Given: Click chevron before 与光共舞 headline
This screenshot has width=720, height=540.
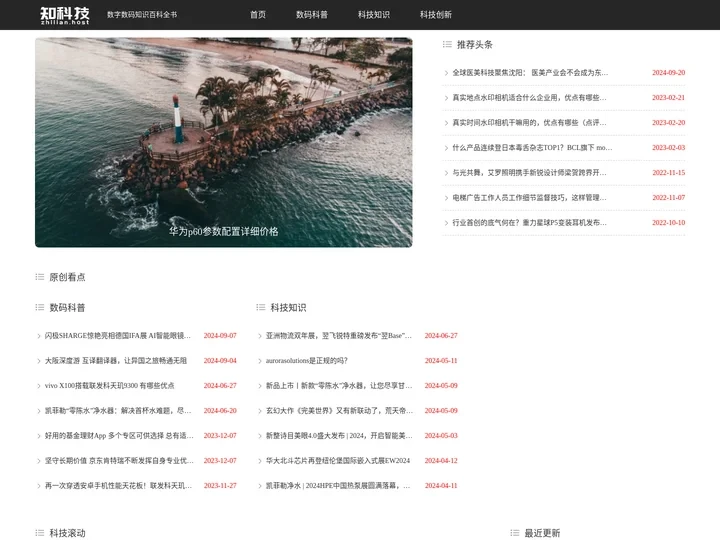Looking at the screenshot, I should [446, 173].
